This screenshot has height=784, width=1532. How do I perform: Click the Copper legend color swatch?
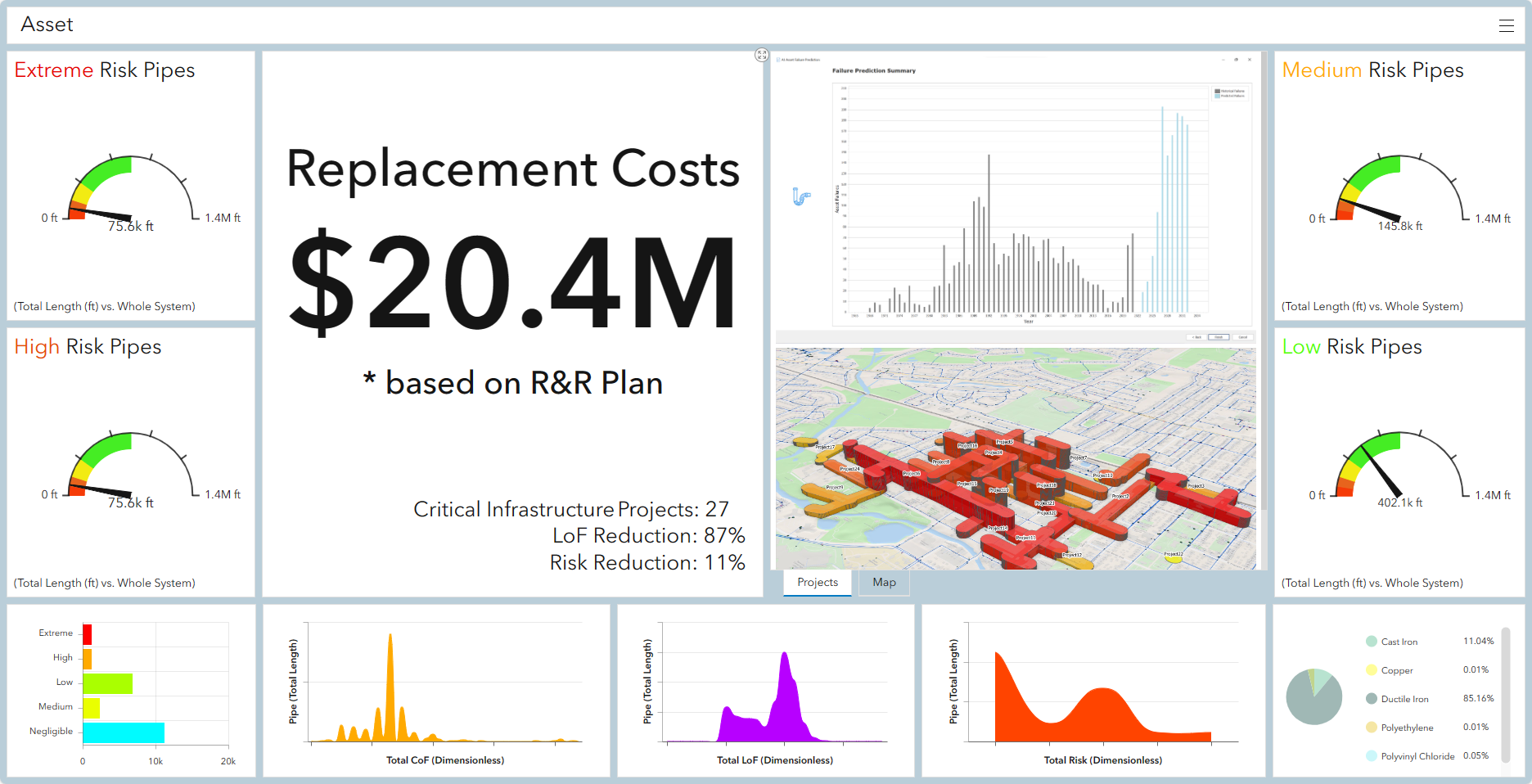(x=1372, y=670)
